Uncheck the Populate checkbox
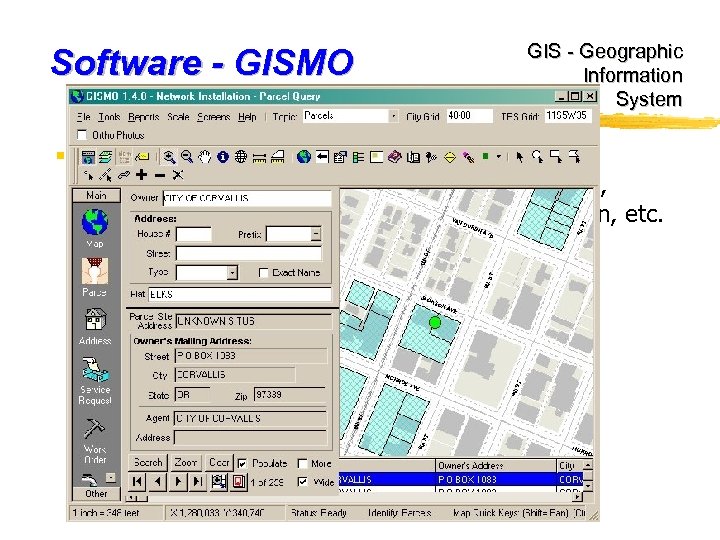This screenshot has width=720, height=540. pos(242,464)
